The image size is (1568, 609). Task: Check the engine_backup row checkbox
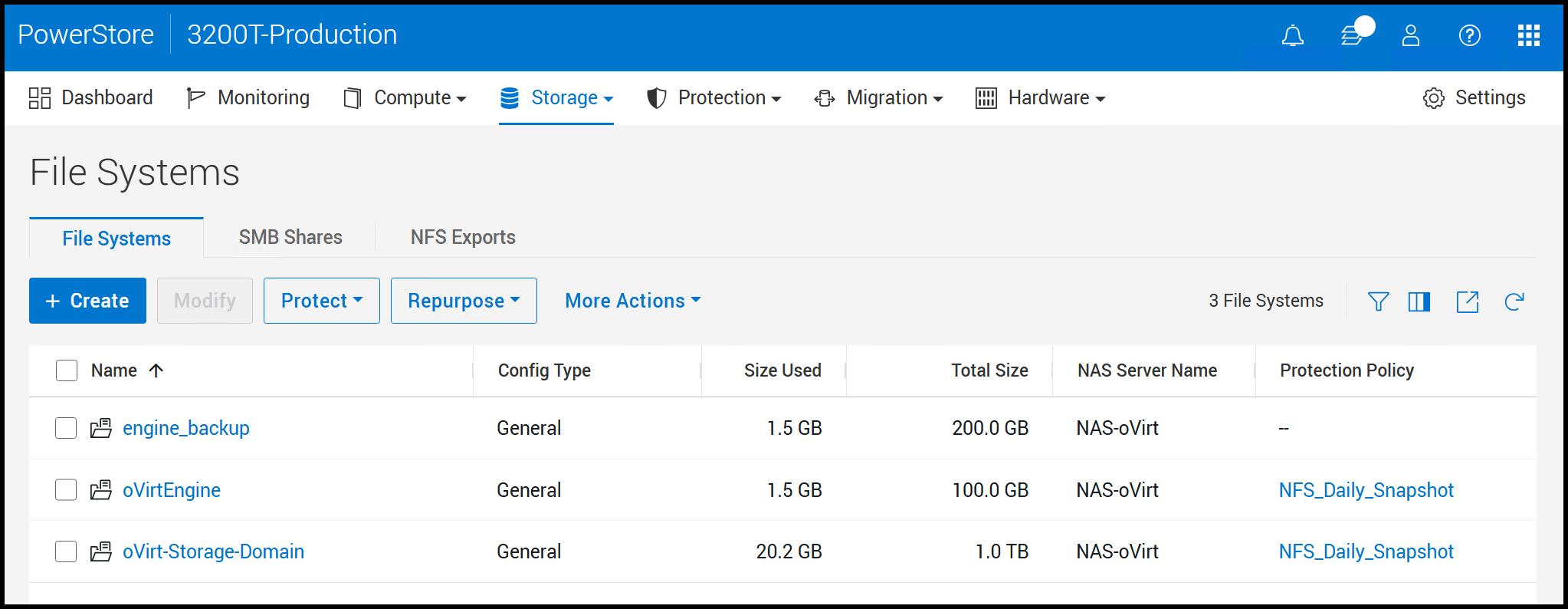pyautogui.click(x=66, y=428)
